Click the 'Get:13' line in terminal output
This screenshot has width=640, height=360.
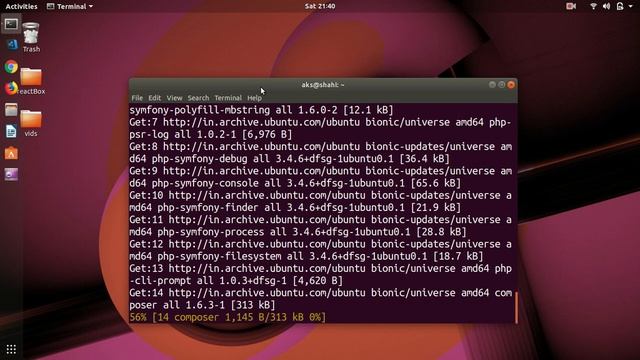tap(320, 269)
